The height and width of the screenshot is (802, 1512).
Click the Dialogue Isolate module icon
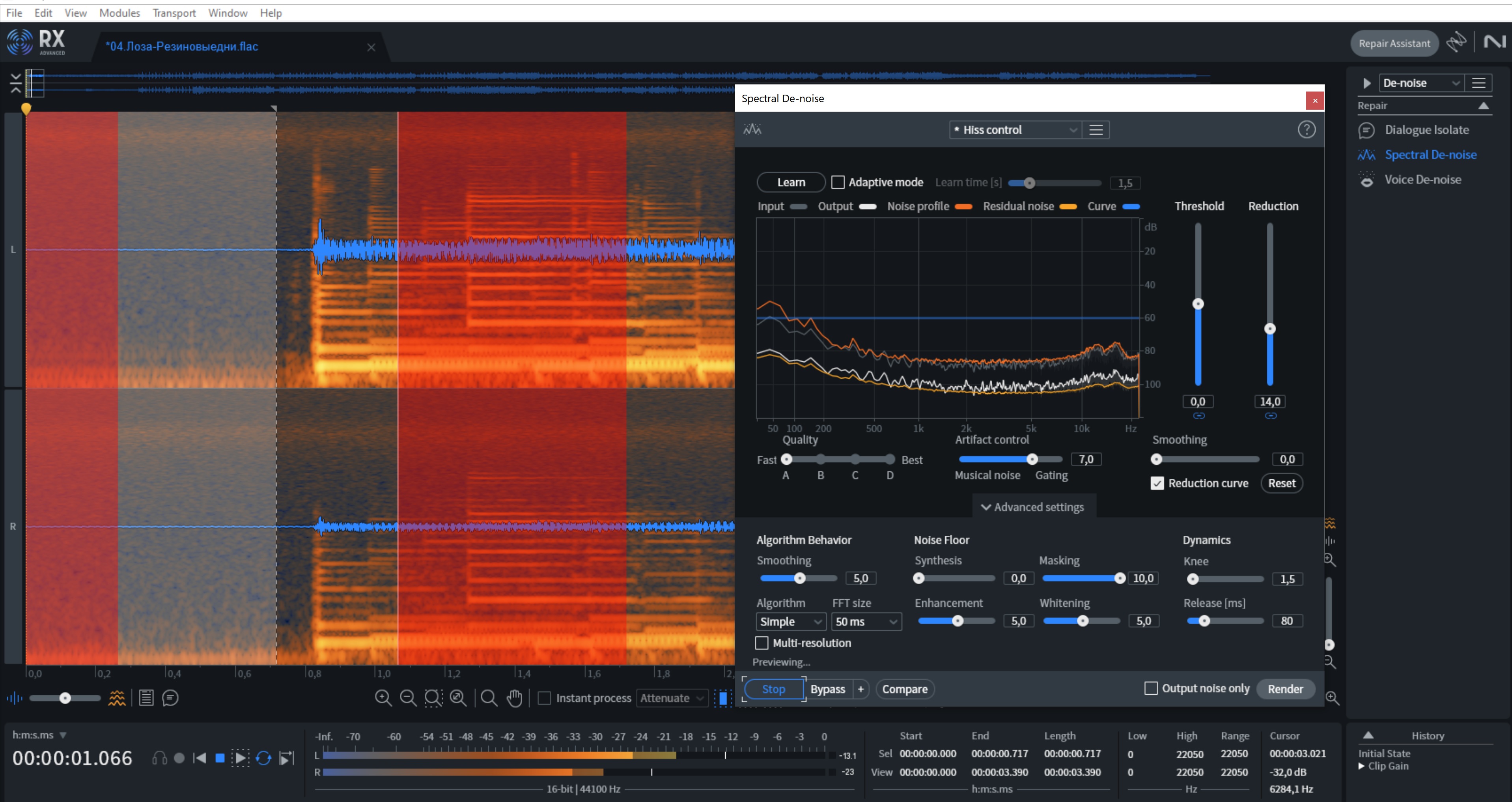tap(1366, 130)
